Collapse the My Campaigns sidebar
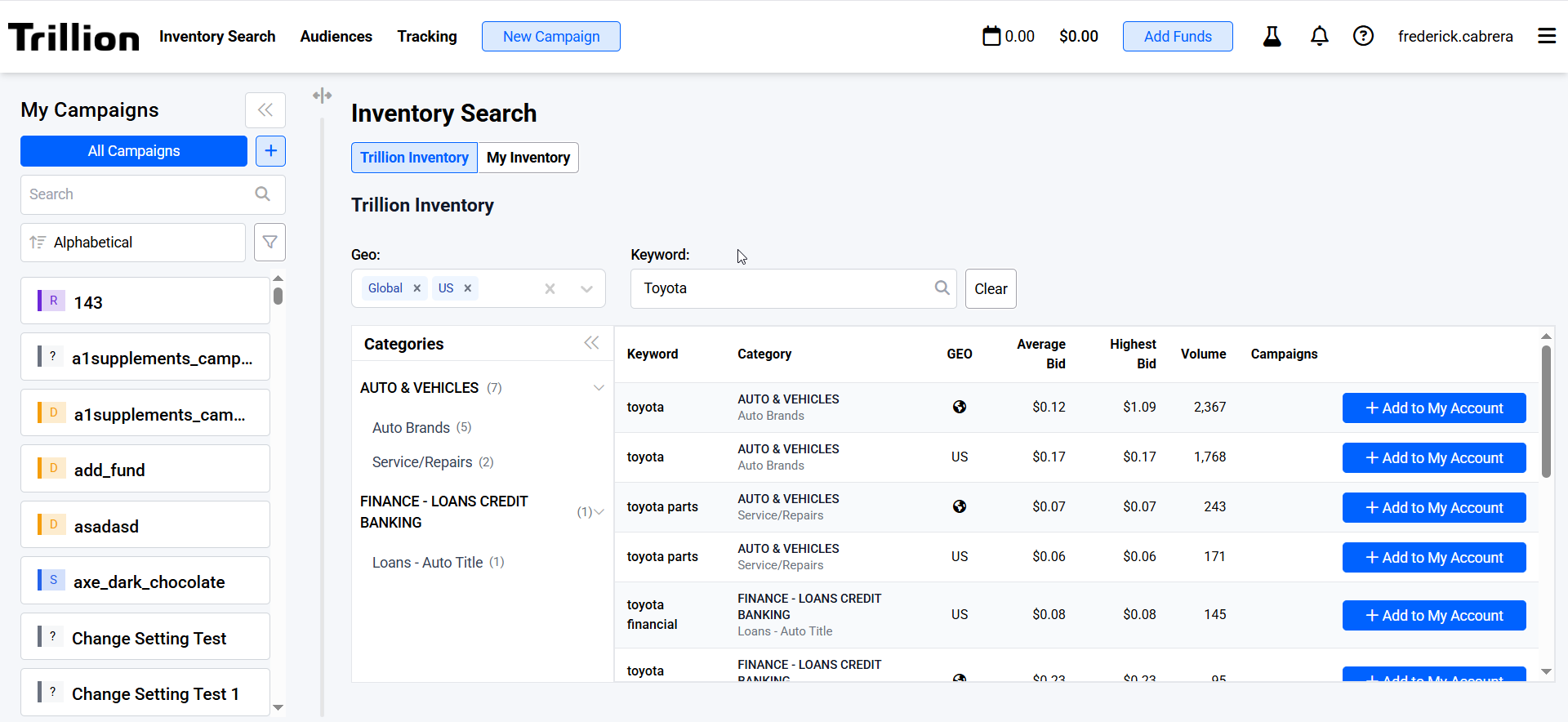1568x722 pixels. click(265, 110)
